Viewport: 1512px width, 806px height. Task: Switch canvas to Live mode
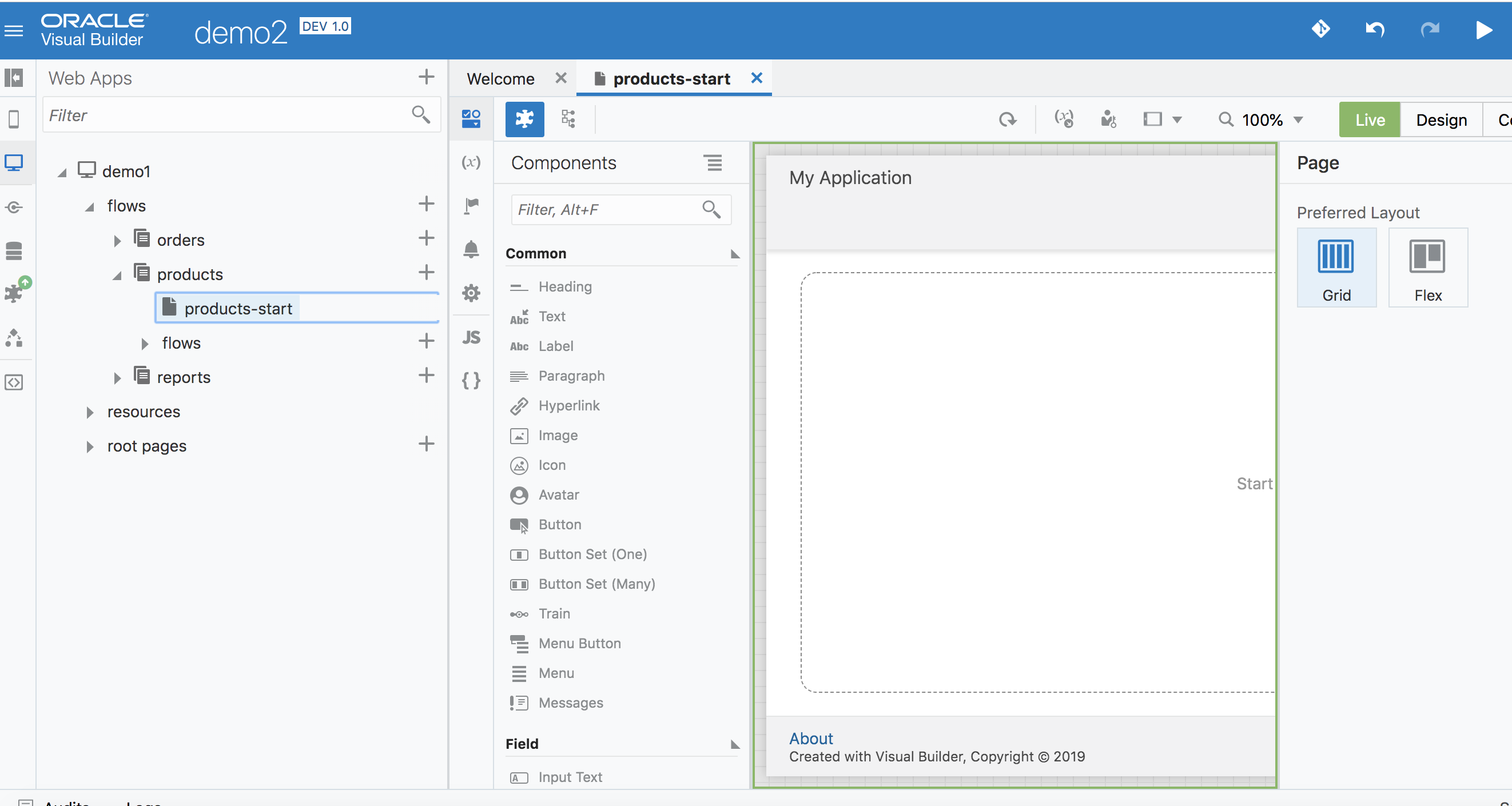pyautogui.click(x=1370, y=119)
